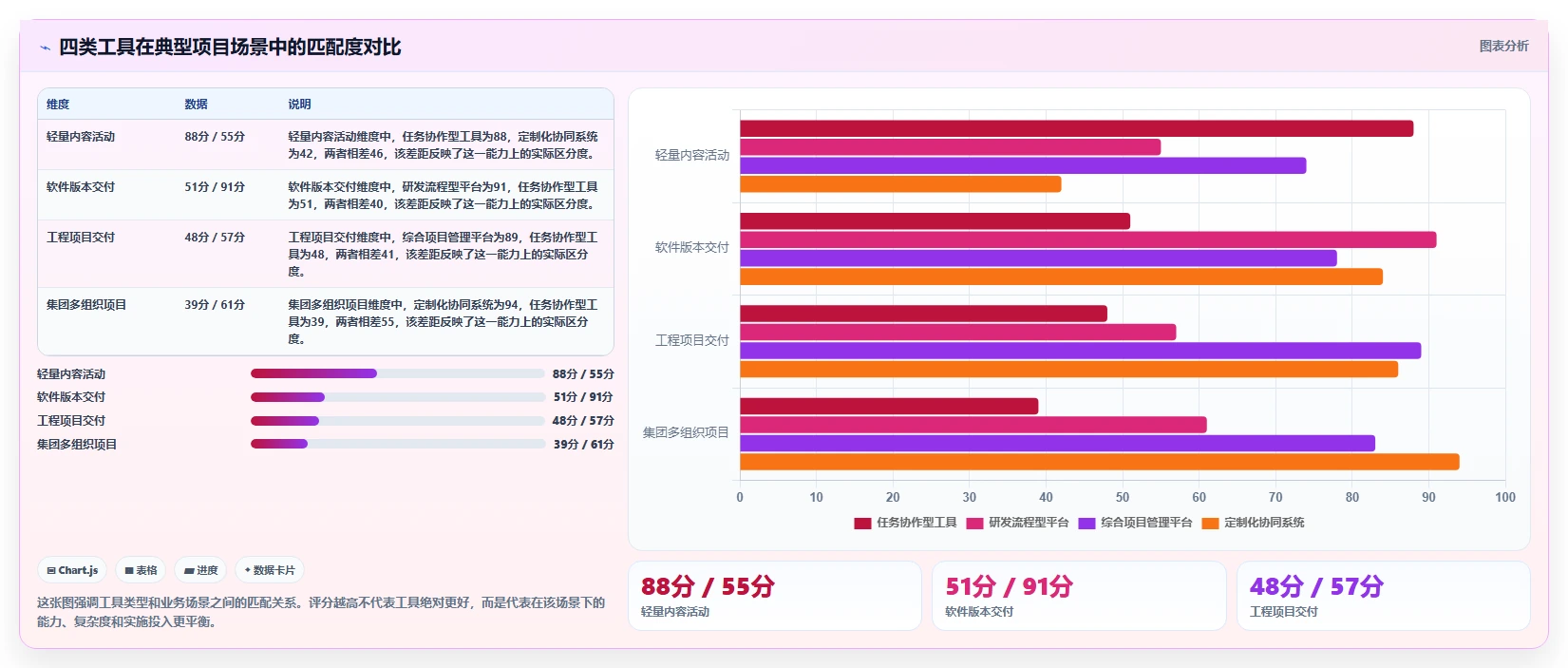Click the 软件版本交付 progress bar
The width and height of the screenshot is (1568, 668).
397,397
